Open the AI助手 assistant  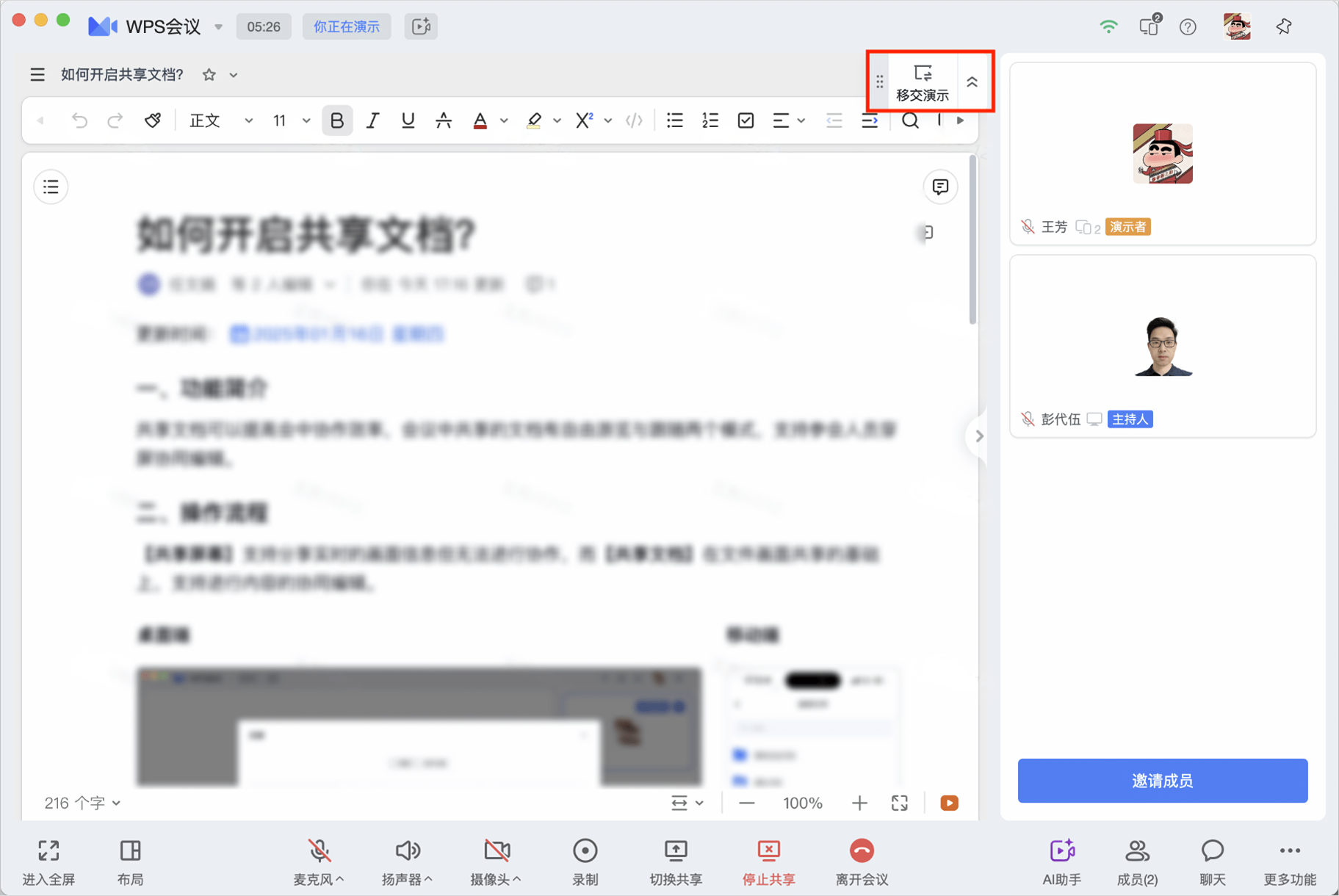point(1061,861)
